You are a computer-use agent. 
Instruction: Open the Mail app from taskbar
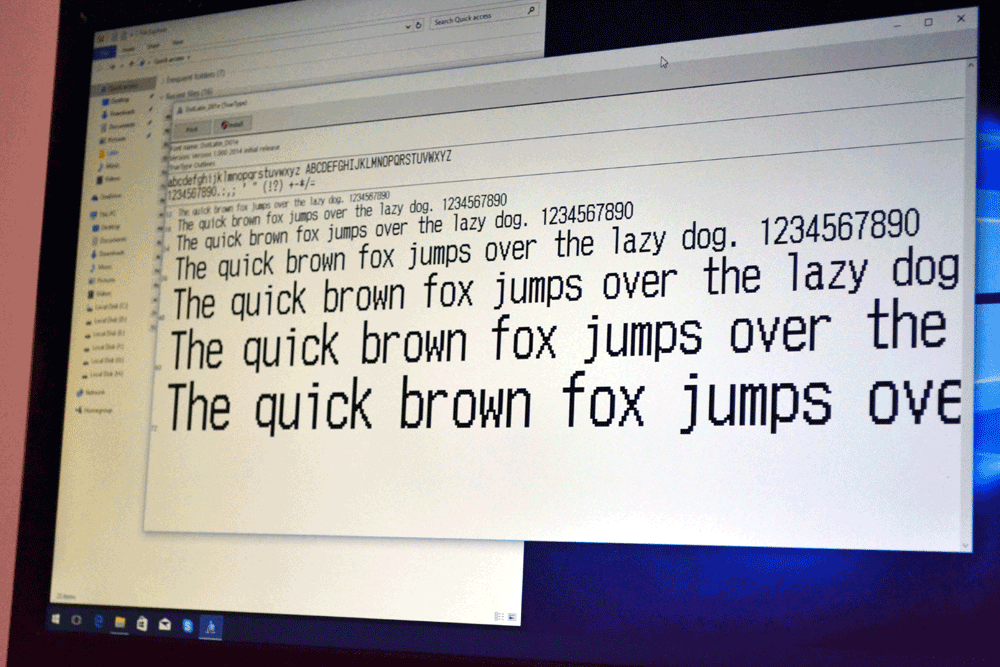(165, 625)
